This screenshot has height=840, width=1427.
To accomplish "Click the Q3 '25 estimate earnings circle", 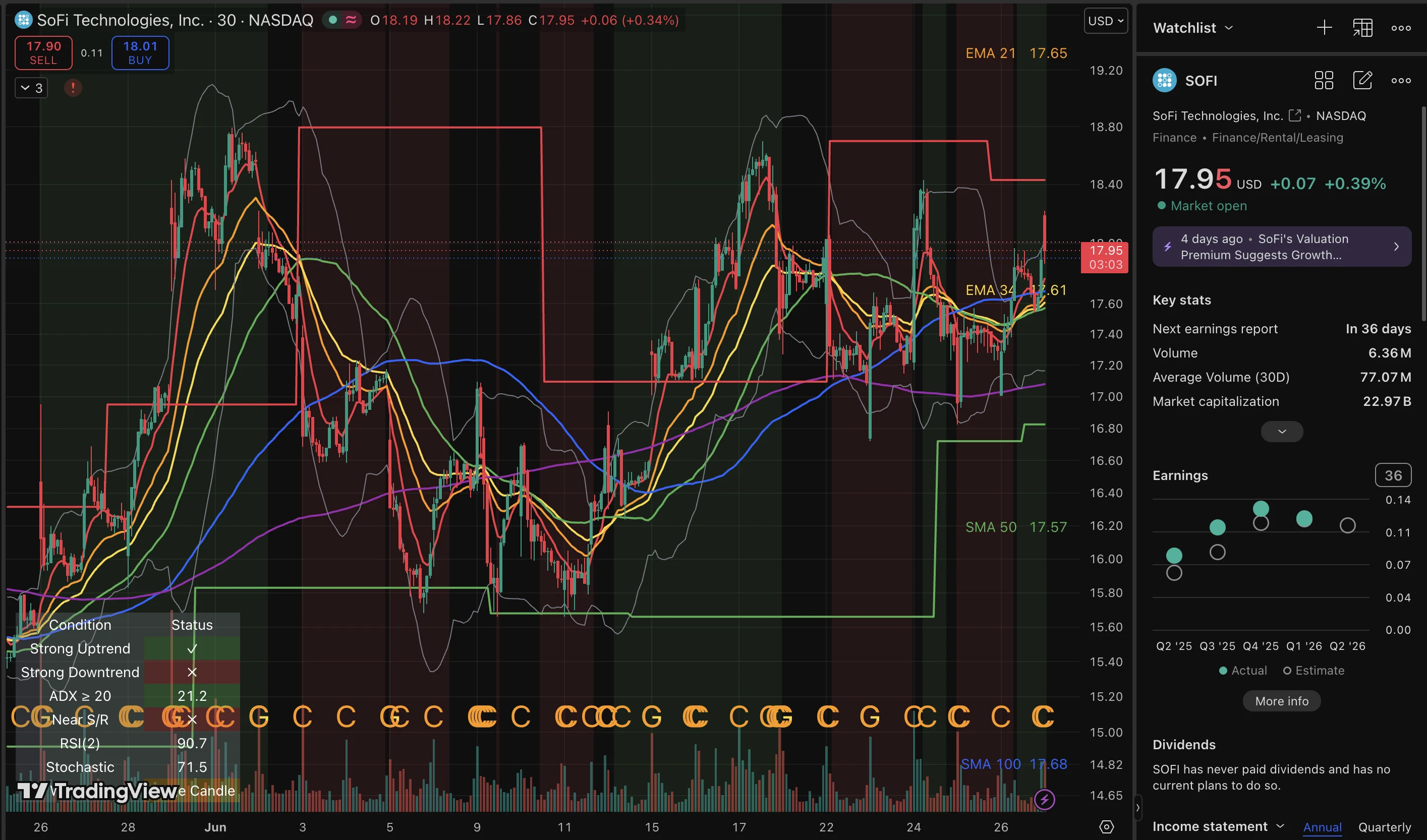I will click(x=1217, y=552).
